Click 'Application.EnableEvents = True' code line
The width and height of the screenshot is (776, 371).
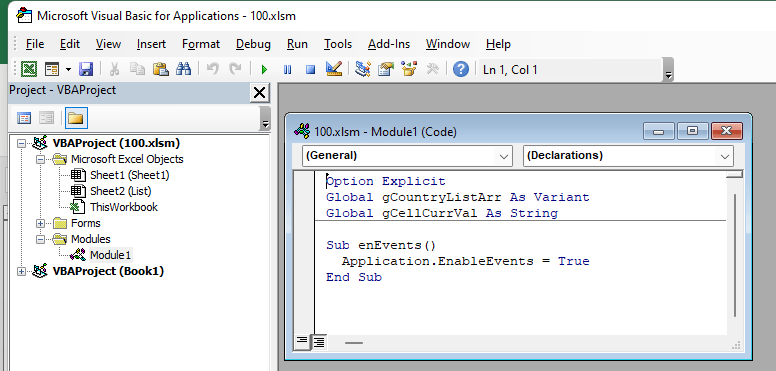tap(465, 261)
